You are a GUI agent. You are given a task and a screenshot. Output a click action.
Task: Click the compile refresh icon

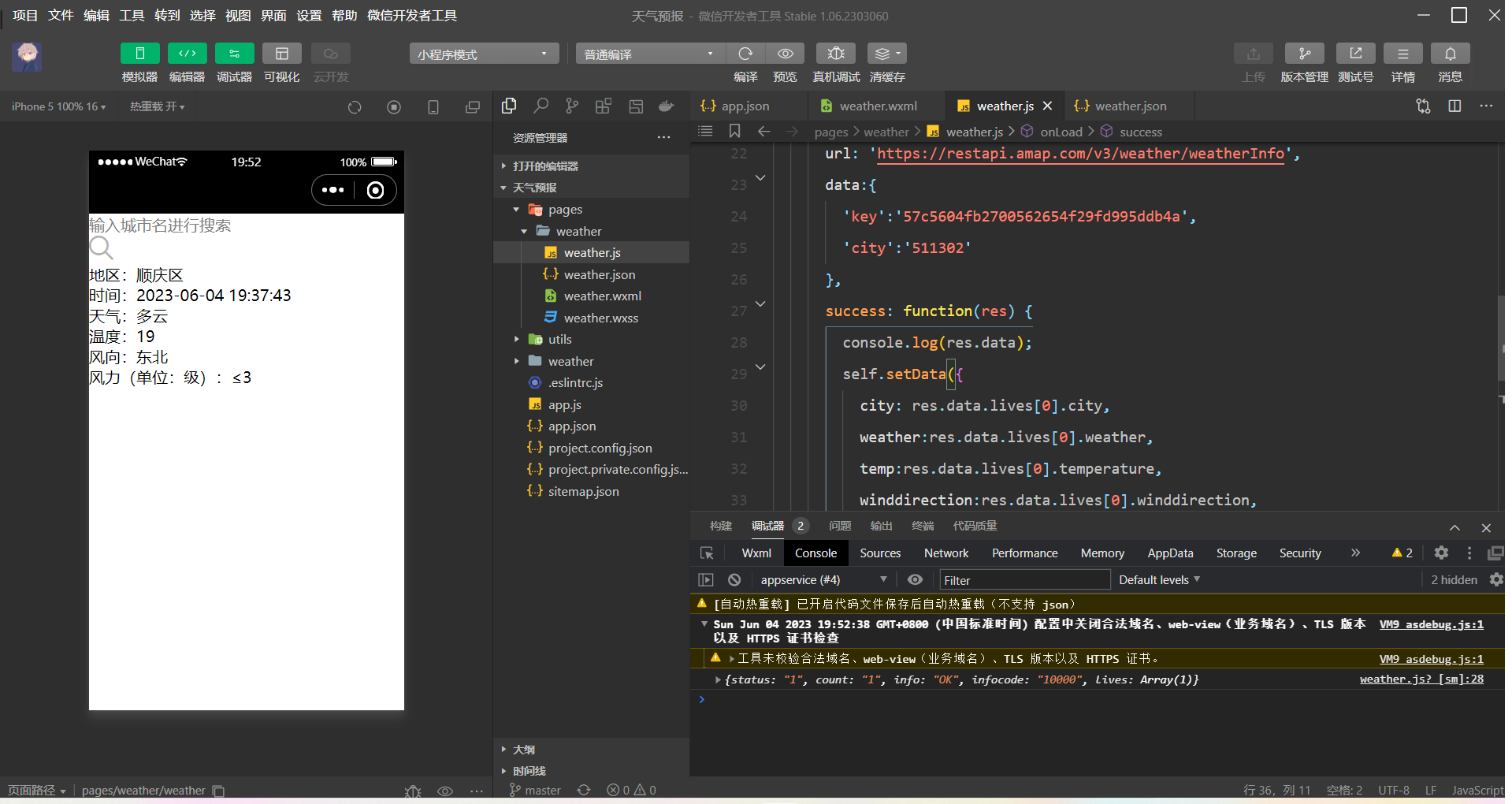click(x=745, y=54)
